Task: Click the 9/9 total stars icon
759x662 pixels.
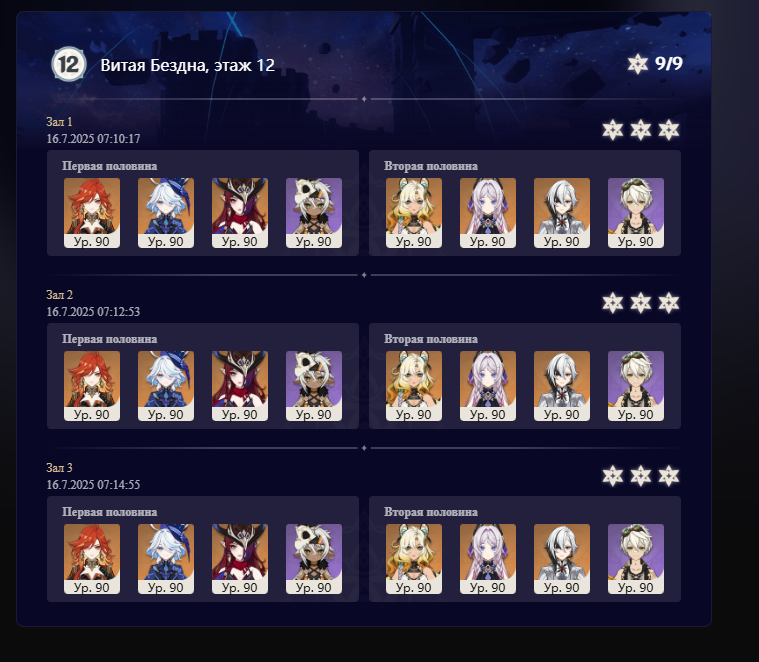Action: click(638, 64)
